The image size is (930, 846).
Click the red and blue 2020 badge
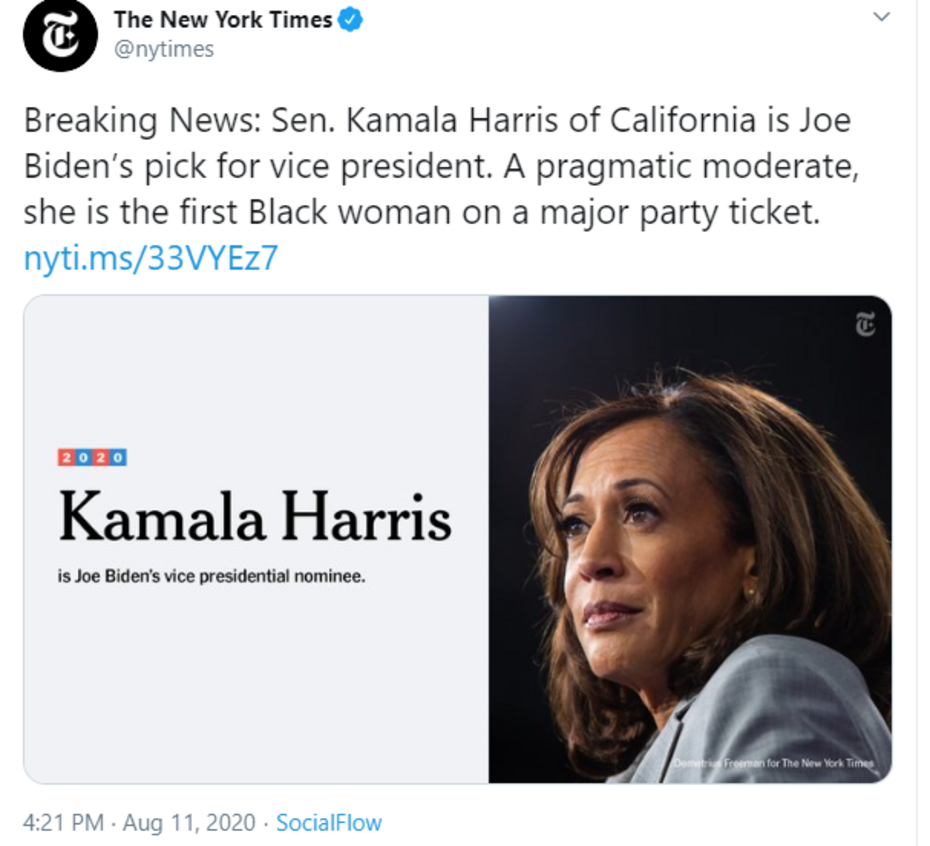[93, 458]
